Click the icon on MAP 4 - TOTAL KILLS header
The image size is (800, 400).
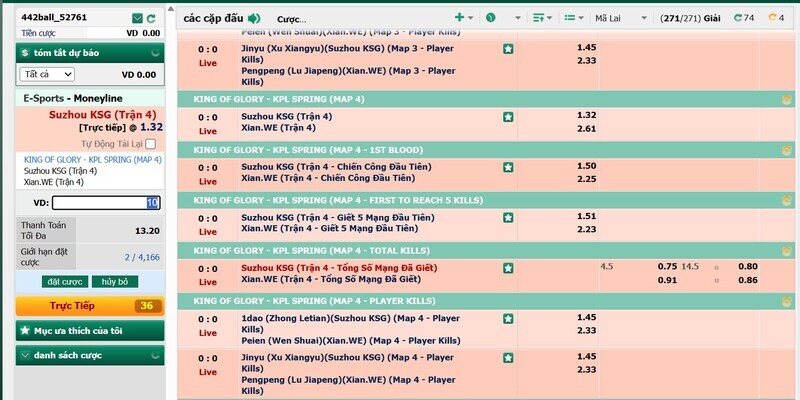pyautogui.click(x=787, y=251)
